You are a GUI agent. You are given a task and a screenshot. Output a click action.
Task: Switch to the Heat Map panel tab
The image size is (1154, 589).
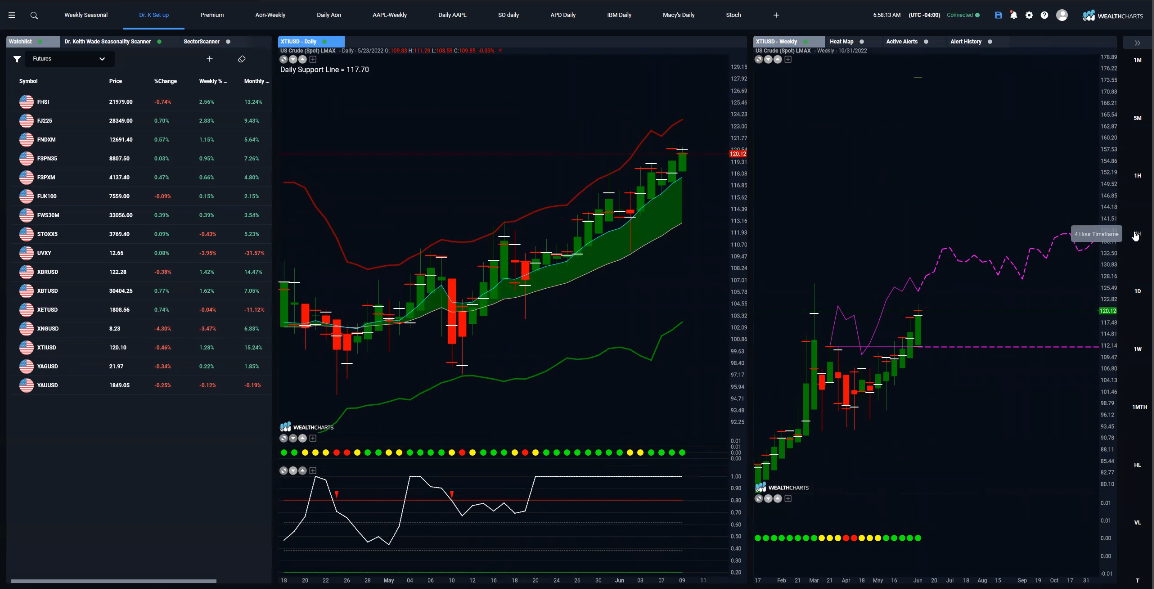(x=841, y=42)
